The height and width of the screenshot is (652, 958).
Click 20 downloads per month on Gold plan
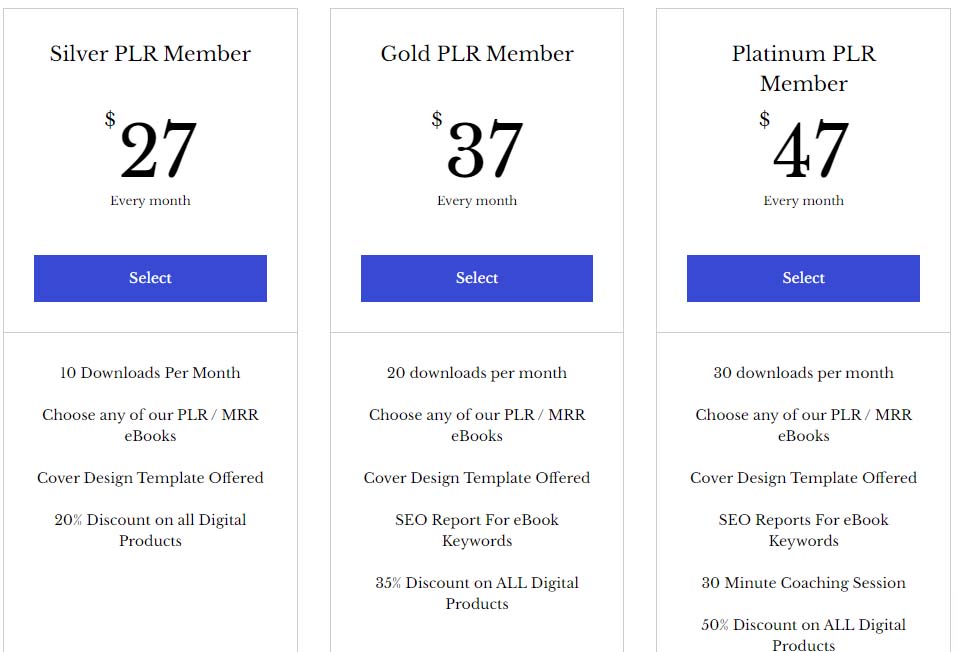tap(477, 372)
